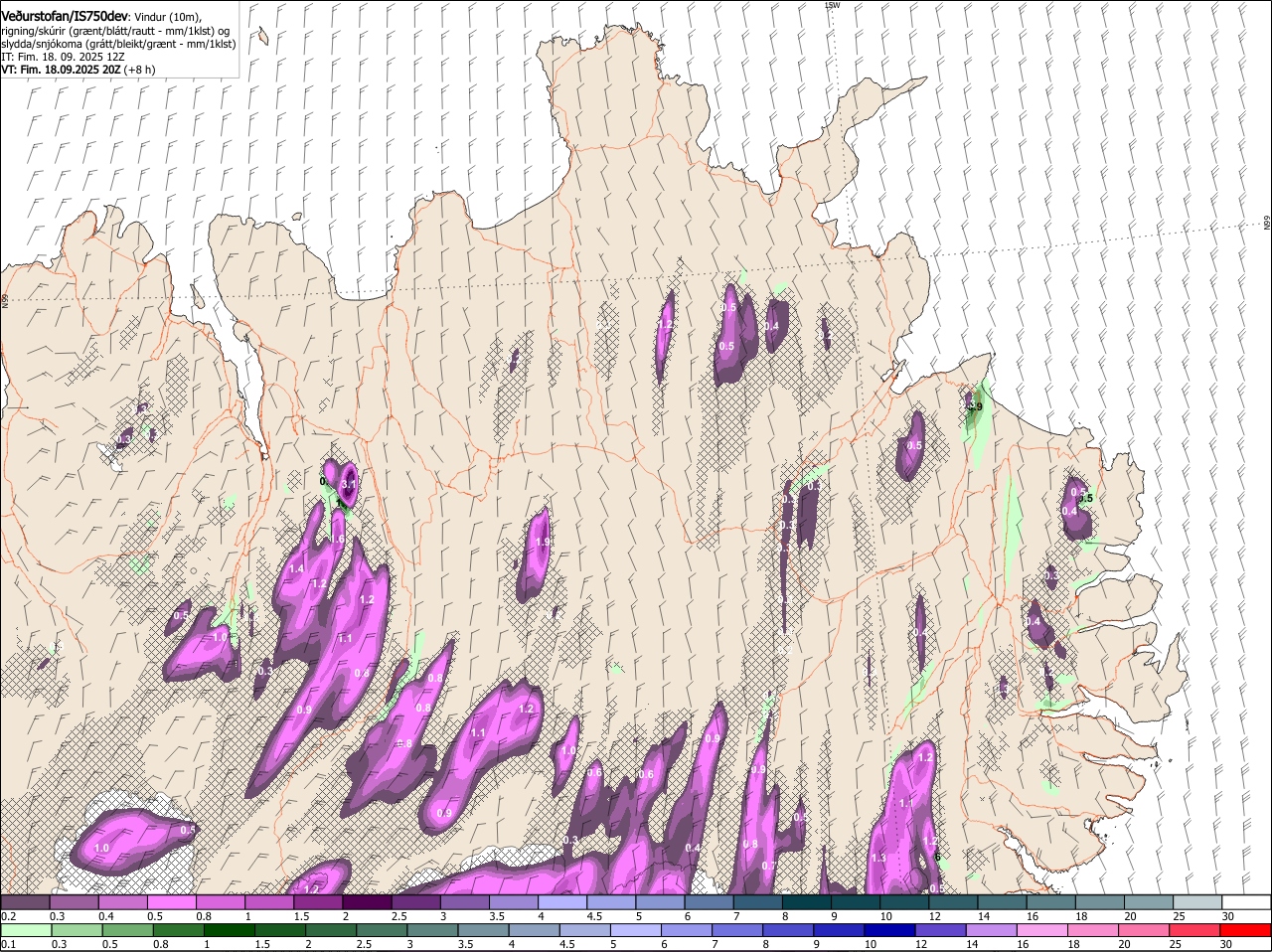Pick the dark teal 8–9 swatch in upper legend

(807, 901)
